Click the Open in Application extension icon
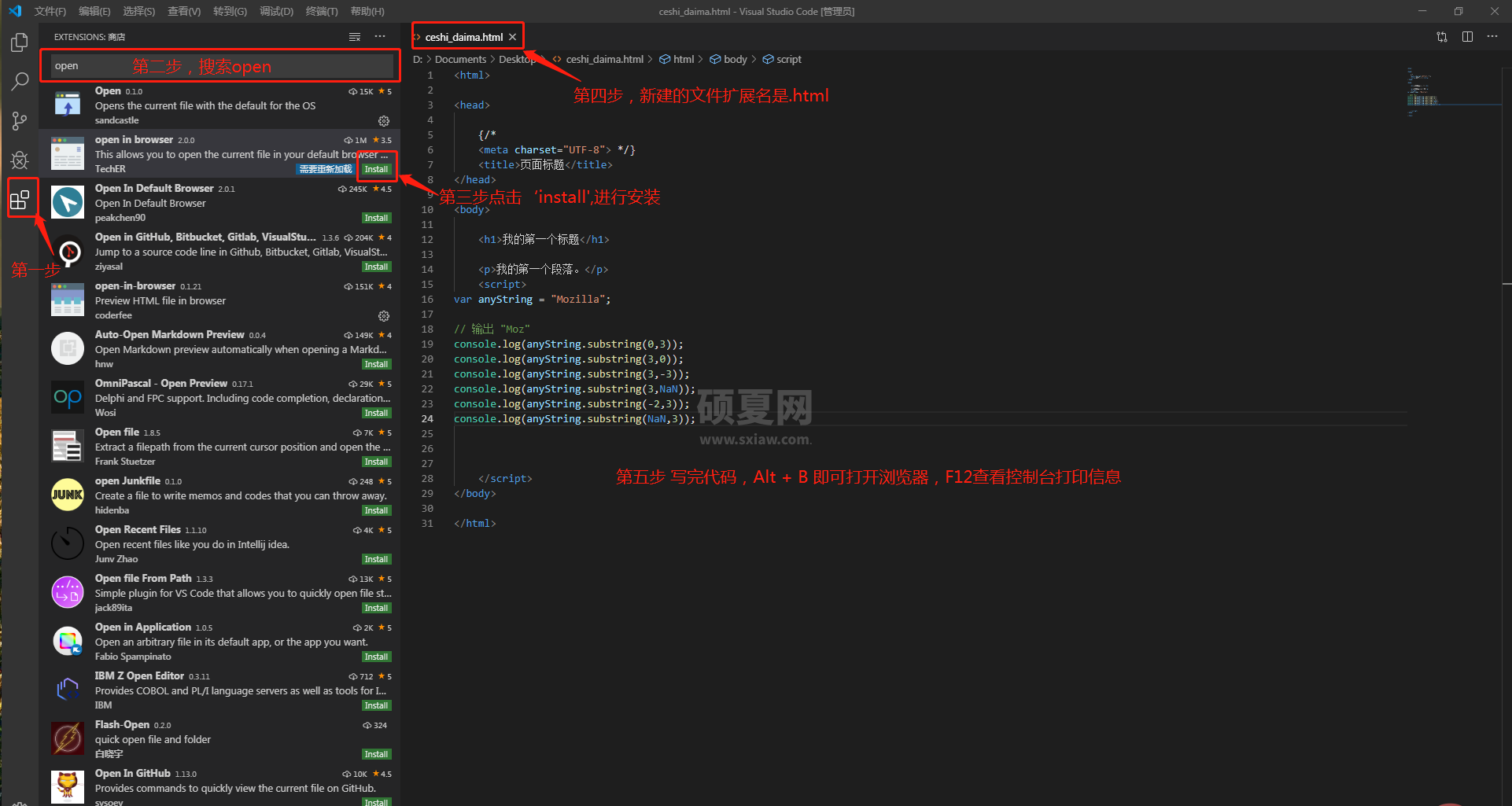 coord(68,642)
